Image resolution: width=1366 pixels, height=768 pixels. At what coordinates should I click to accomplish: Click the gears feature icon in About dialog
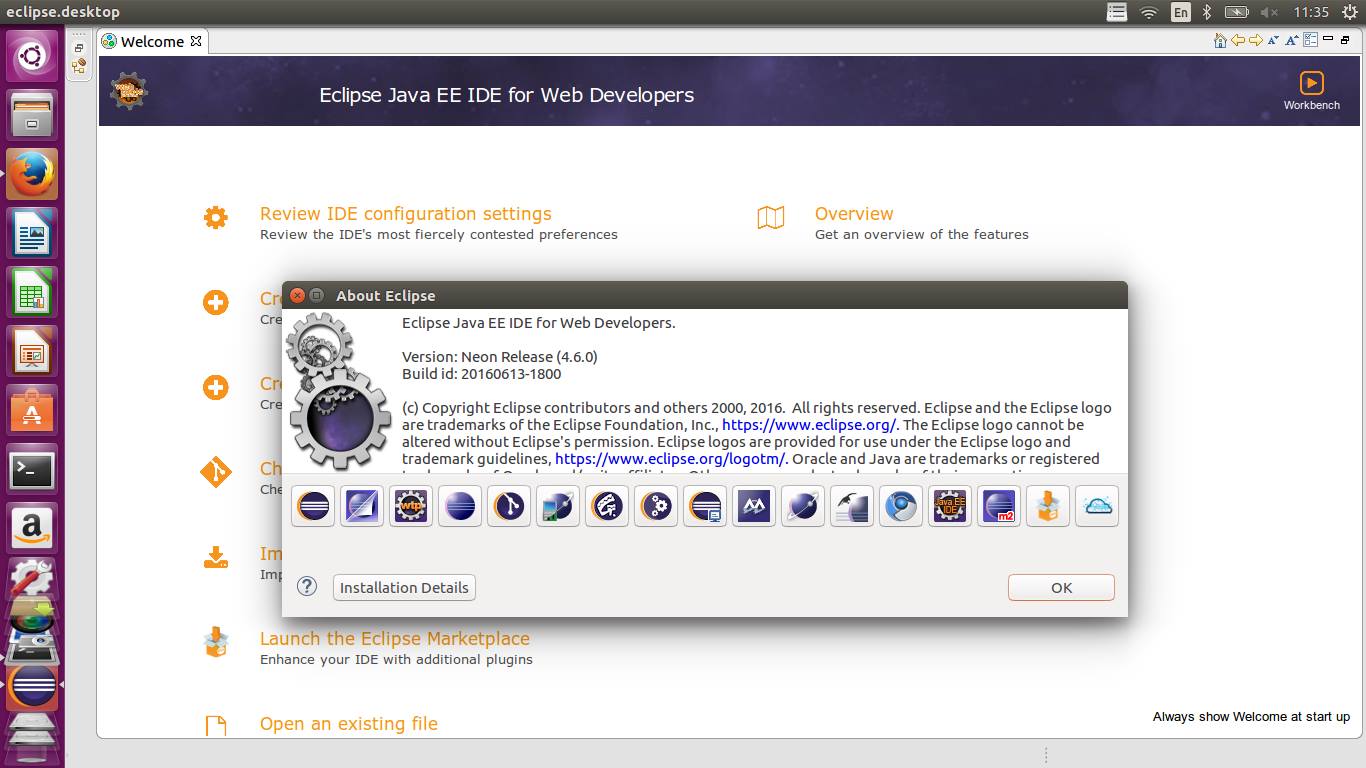coord(656,507)
